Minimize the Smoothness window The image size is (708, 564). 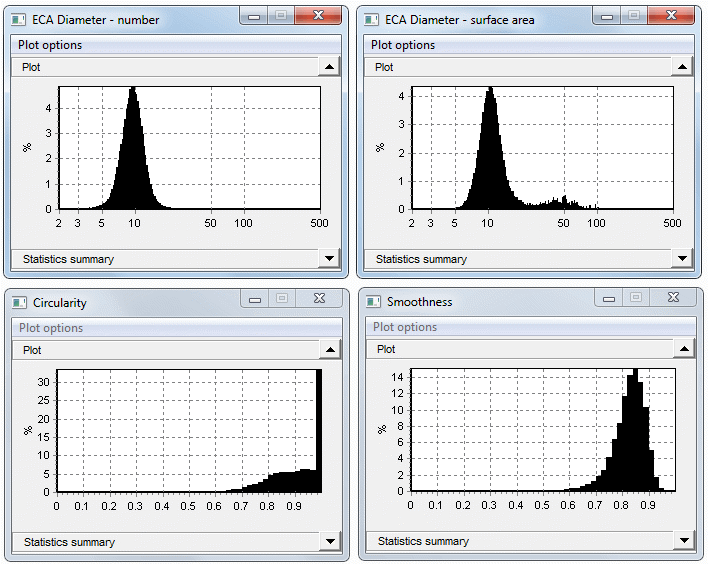[x=608, y=297]
